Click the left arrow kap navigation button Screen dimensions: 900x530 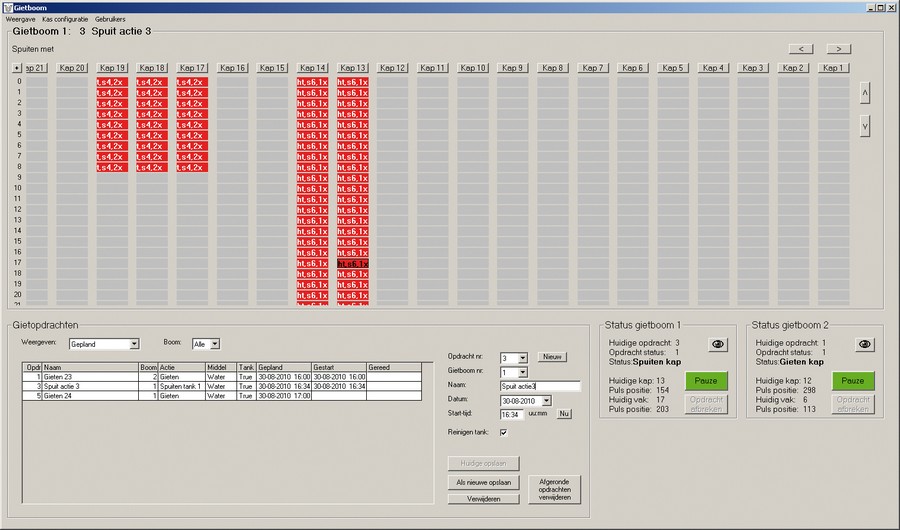click(801, 49)
